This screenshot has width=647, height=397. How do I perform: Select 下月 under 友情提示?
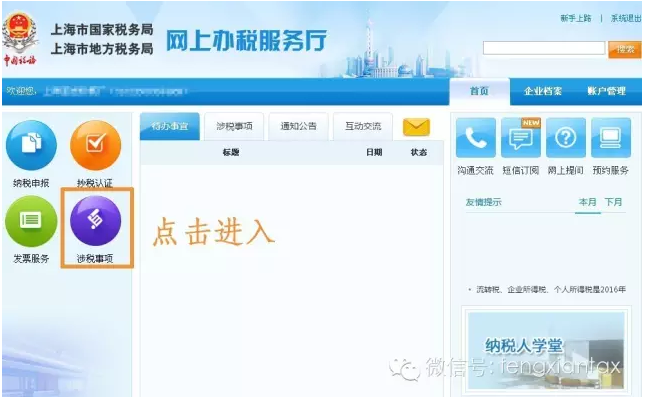coord(613,202)
